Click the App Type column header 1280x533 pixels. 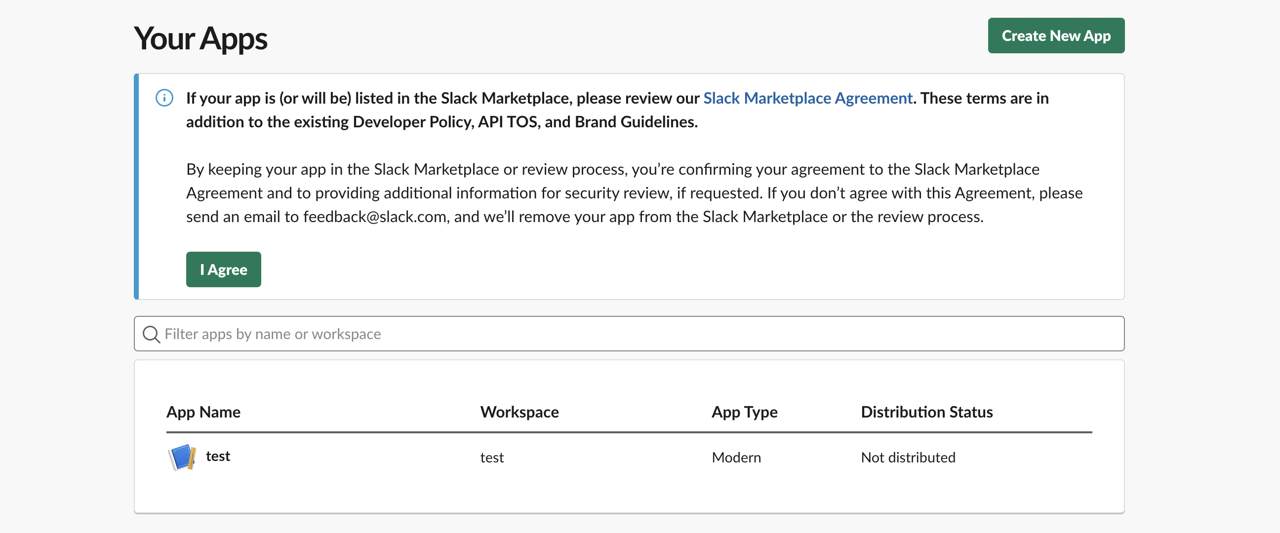tap(744, 412)
